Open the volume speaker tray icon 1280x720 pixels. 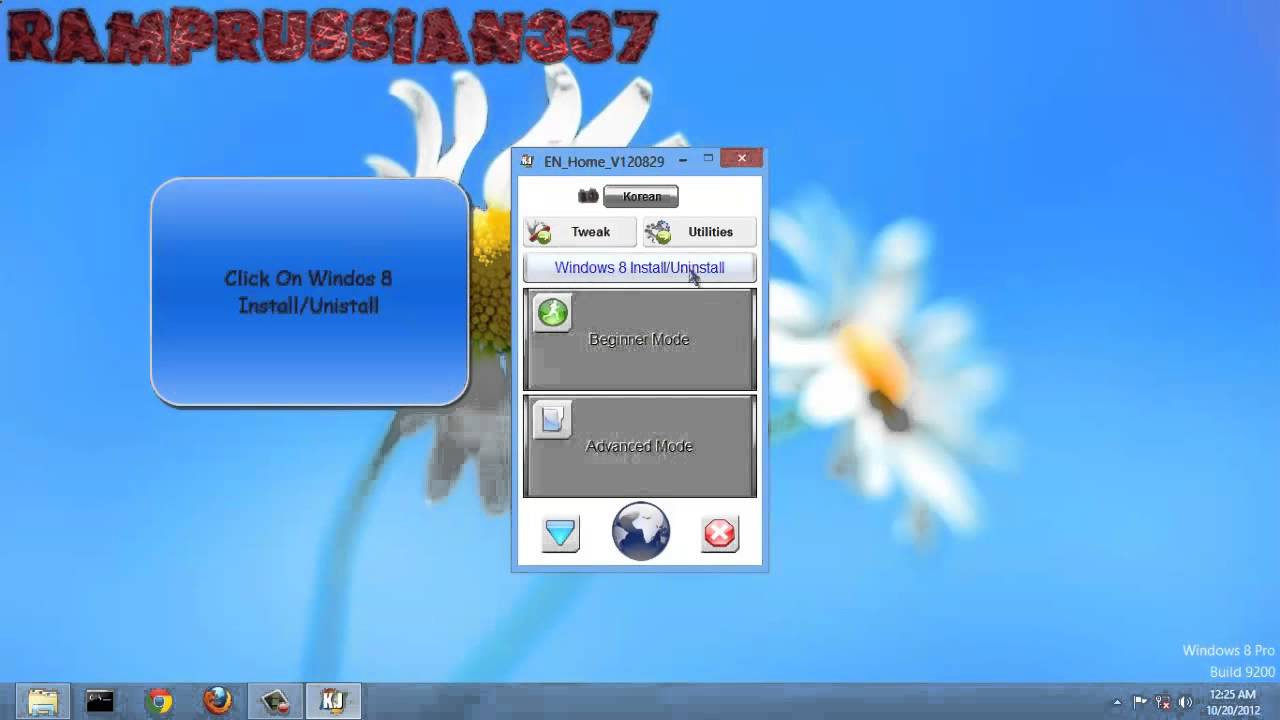[x=1186, y=702]
